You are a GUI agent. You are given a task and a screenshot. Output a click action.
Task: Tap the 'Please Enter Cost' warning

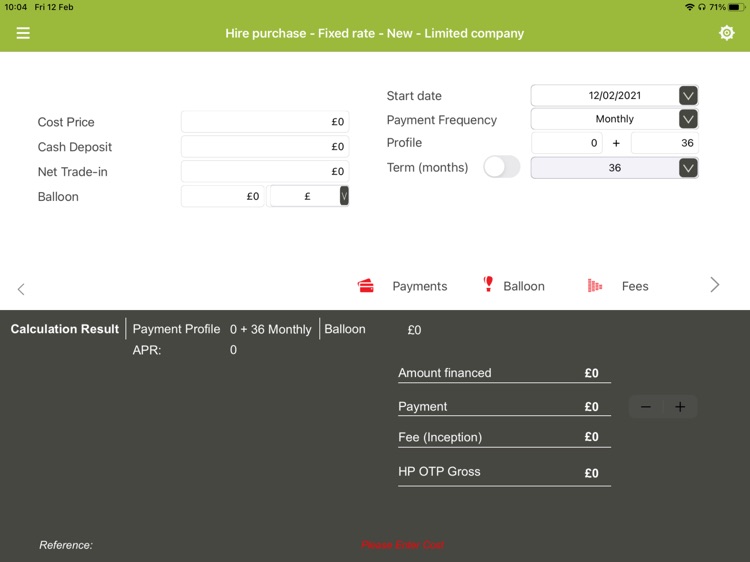(x=402, y=545)
